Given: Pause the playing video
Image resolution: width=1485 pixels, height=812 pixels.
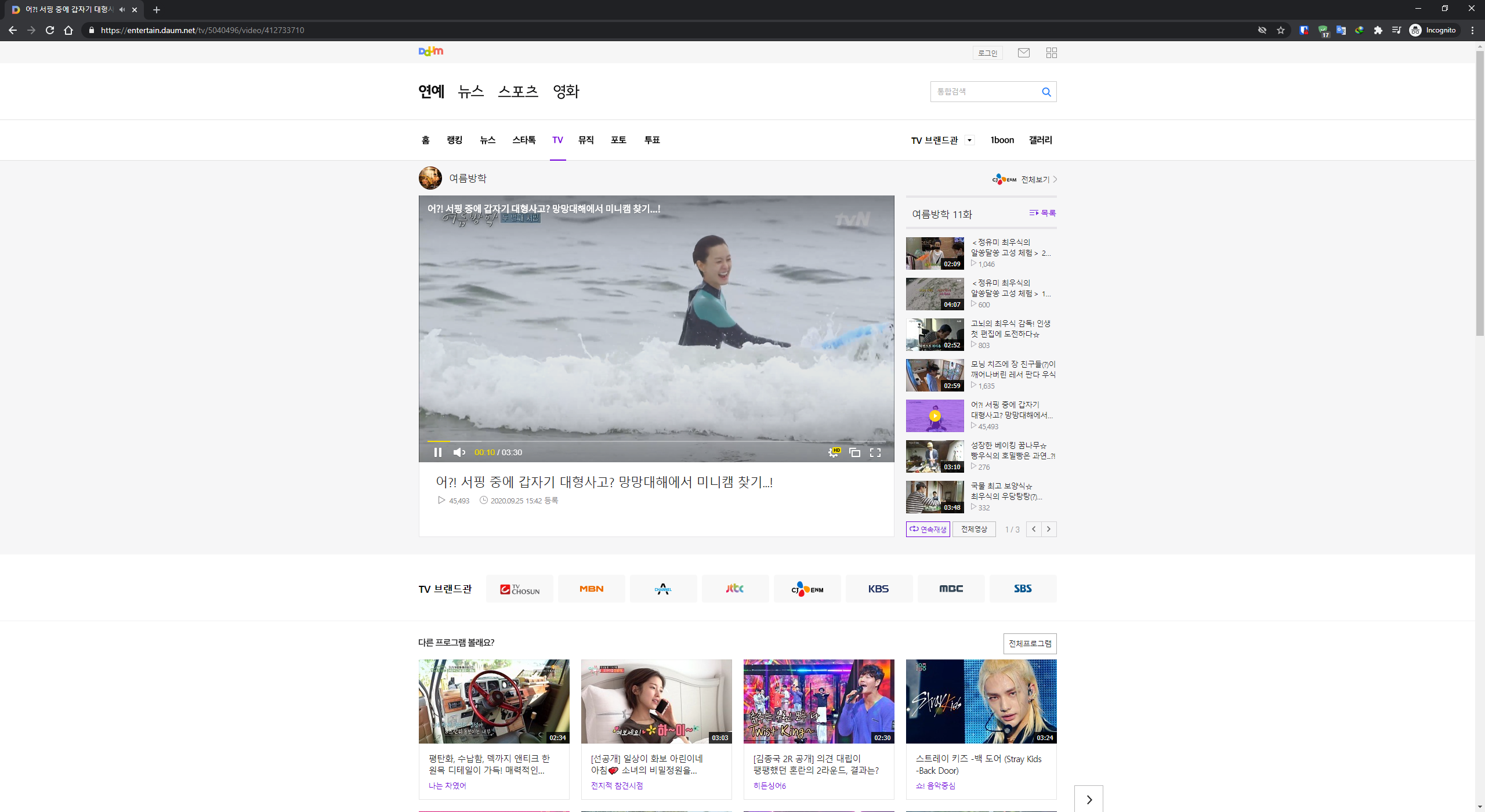Looking at the screenshot, I should [x=439, y=452].
